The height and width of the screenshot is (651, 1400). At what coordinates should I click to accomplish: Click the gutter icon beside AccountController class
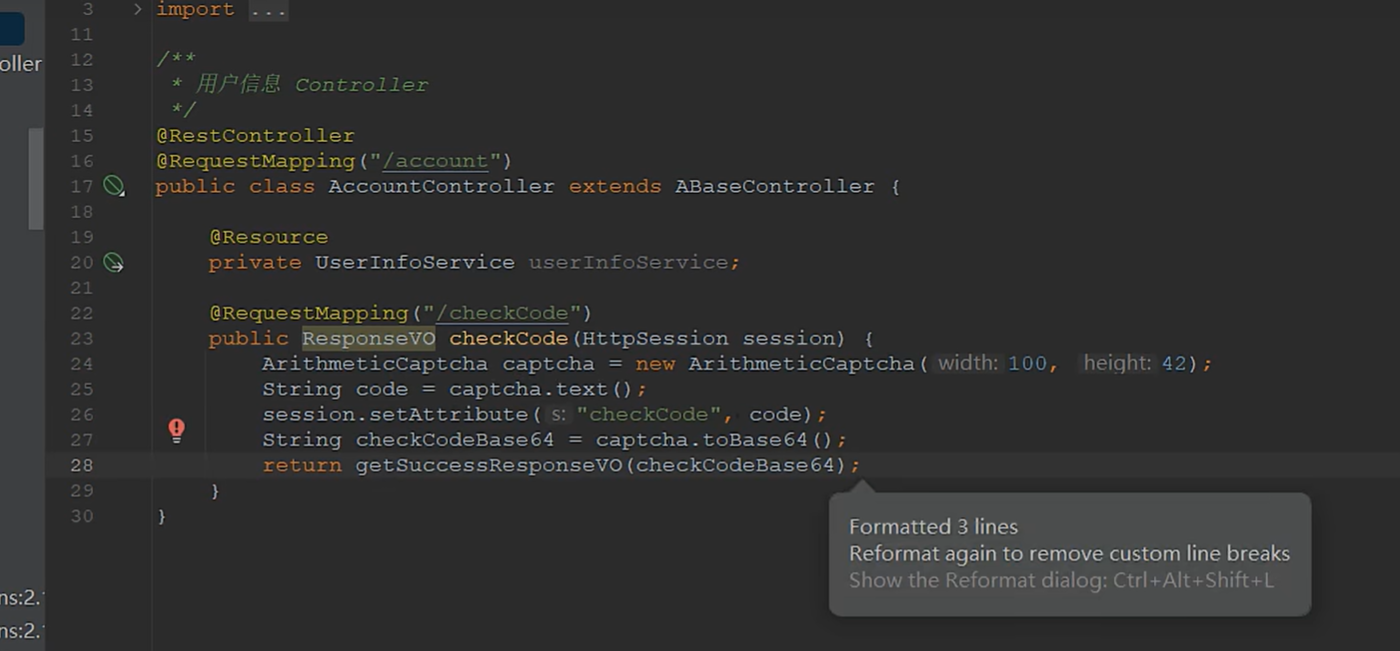114,186
